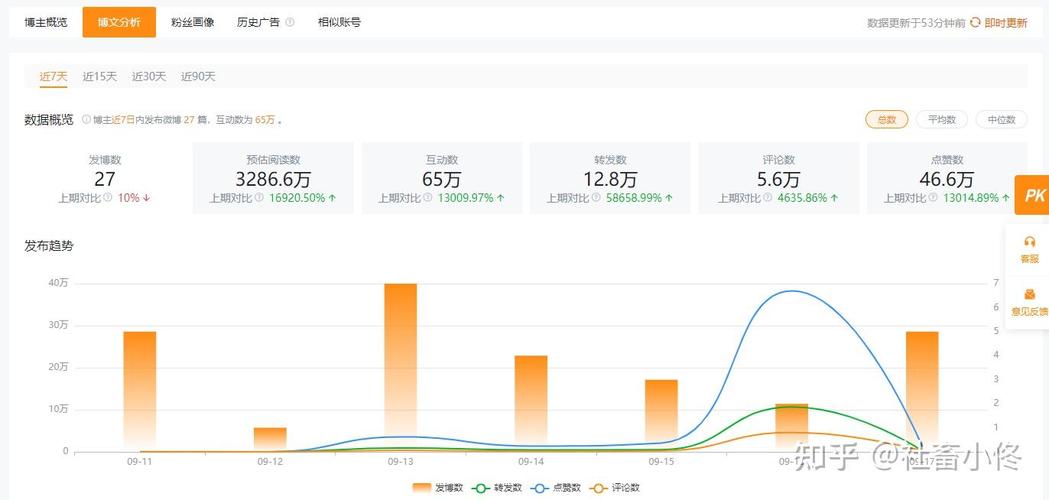
Task: Click the peak of the blue 点赞数 curve
Action: (792, 291)
